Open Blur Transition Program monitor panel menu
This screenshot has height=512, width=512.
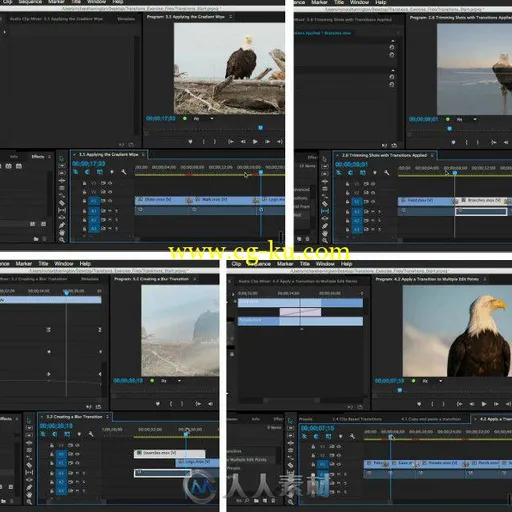click(x=195, y=279)
